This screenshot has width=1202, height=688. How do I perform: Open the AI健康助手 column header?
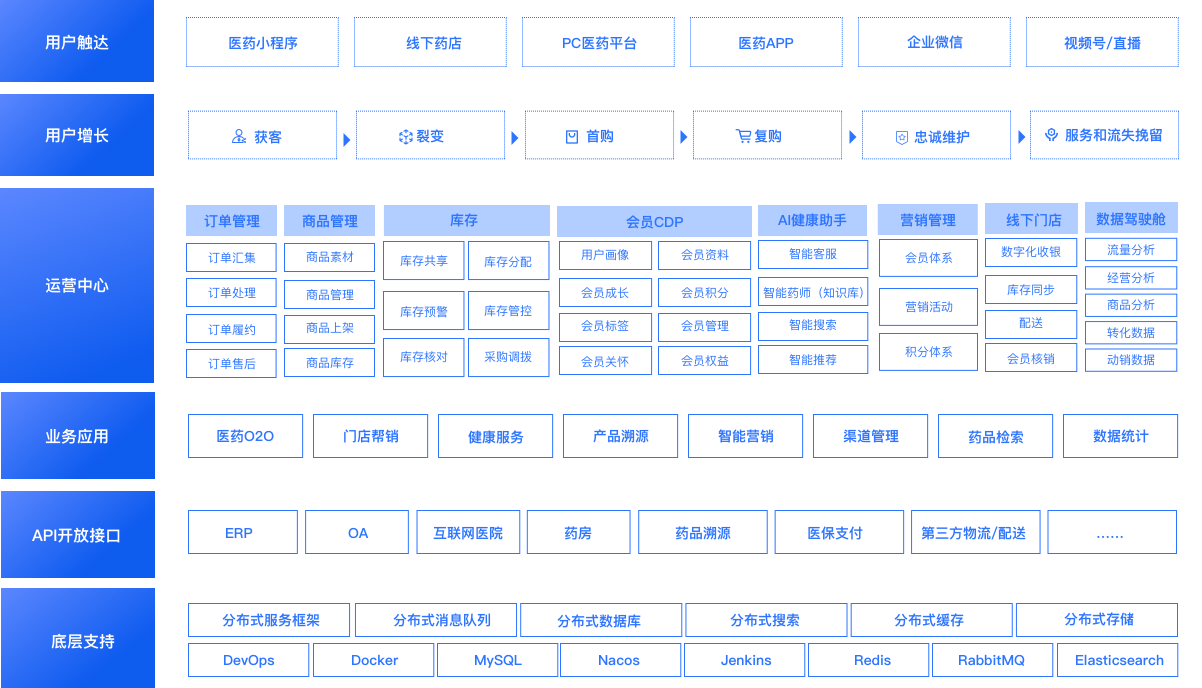coord(812,220)
